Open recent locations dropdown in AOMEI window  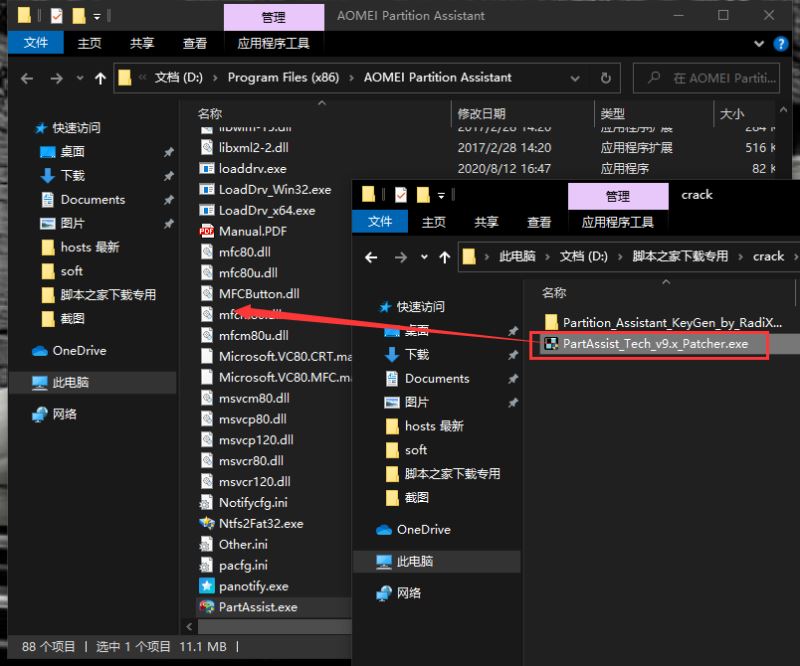(x=80, y=78)
